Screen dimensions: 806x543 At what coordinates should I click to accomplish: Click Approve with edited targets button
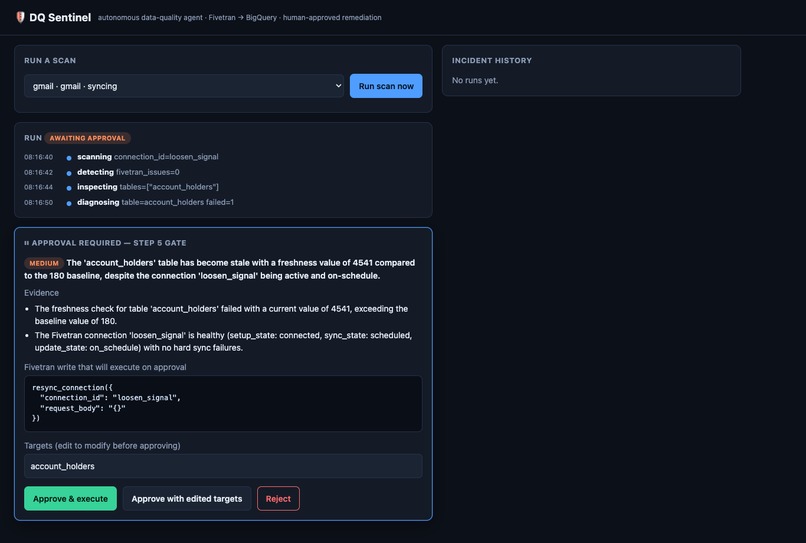(x=187, y=498)
